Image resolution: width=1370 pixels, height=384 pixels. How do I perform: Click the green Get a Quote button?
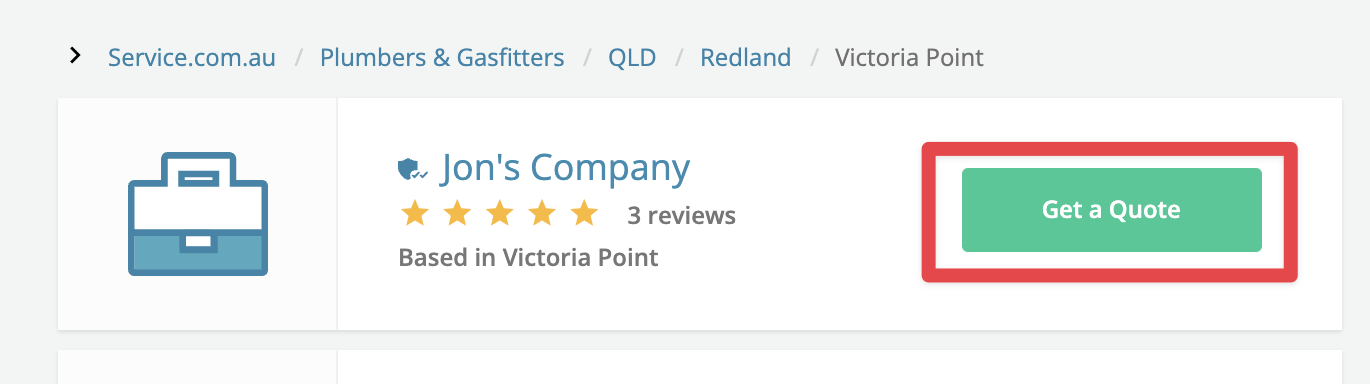tap(1111, 210)
